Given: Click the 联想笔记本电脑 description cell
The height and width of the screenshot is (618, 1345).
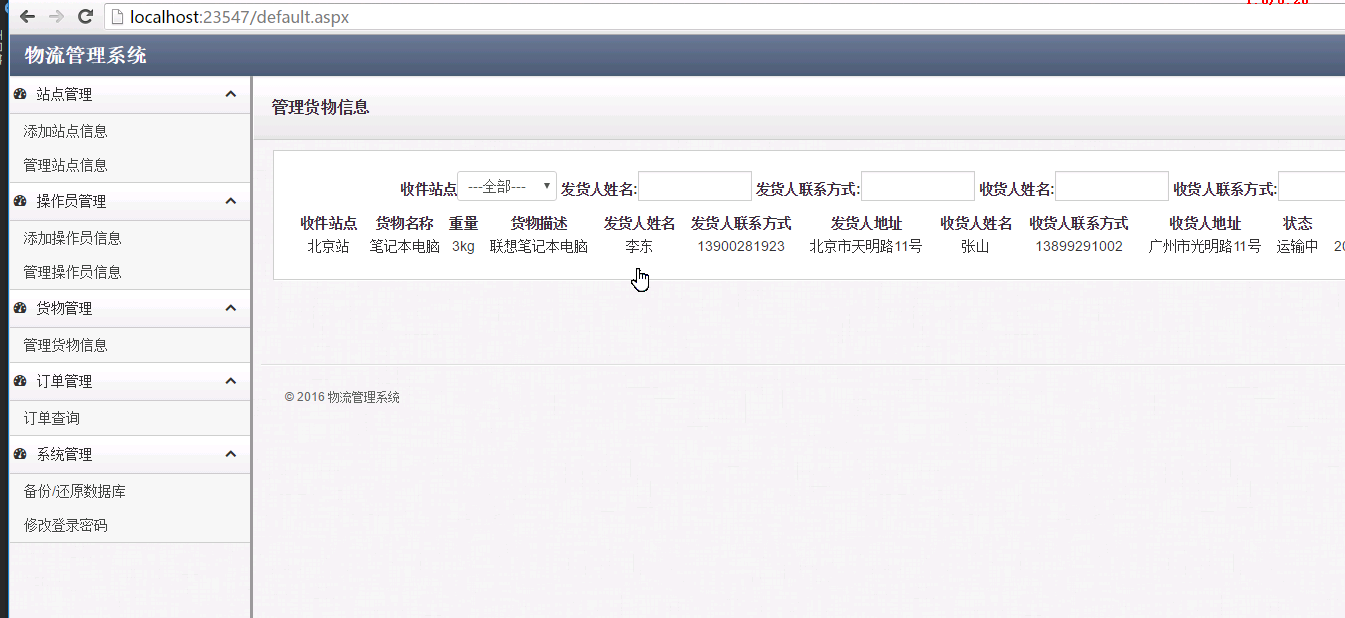Looking at the screenshot, I should 539,246.
